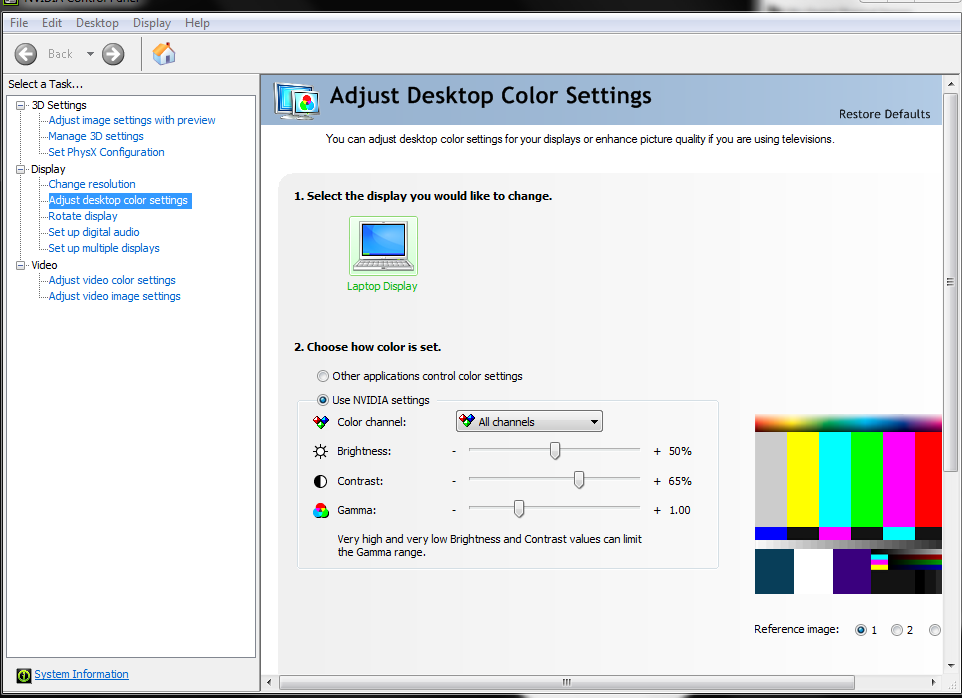Open the Back history dropdown arrow

pyautogui.click(x=90, y=54)
